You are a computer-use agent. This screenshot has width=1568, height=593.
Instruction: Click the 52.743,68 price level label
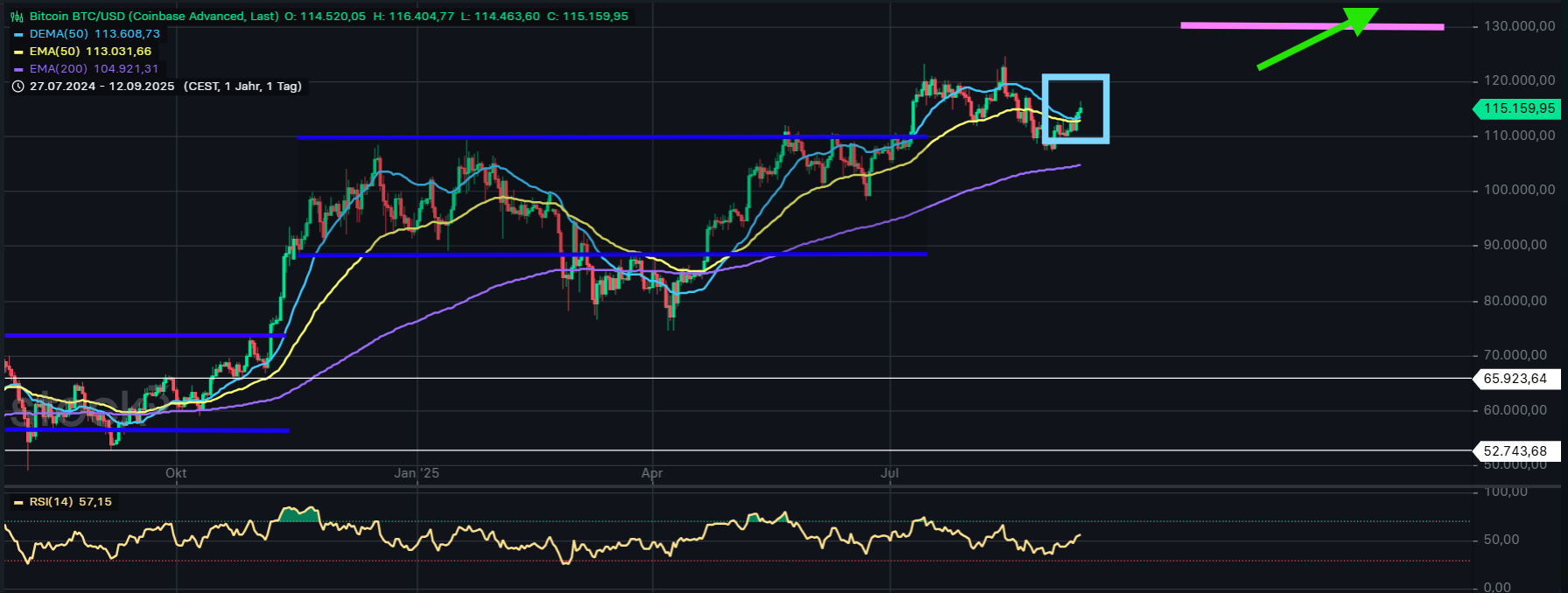point(1515,451)
